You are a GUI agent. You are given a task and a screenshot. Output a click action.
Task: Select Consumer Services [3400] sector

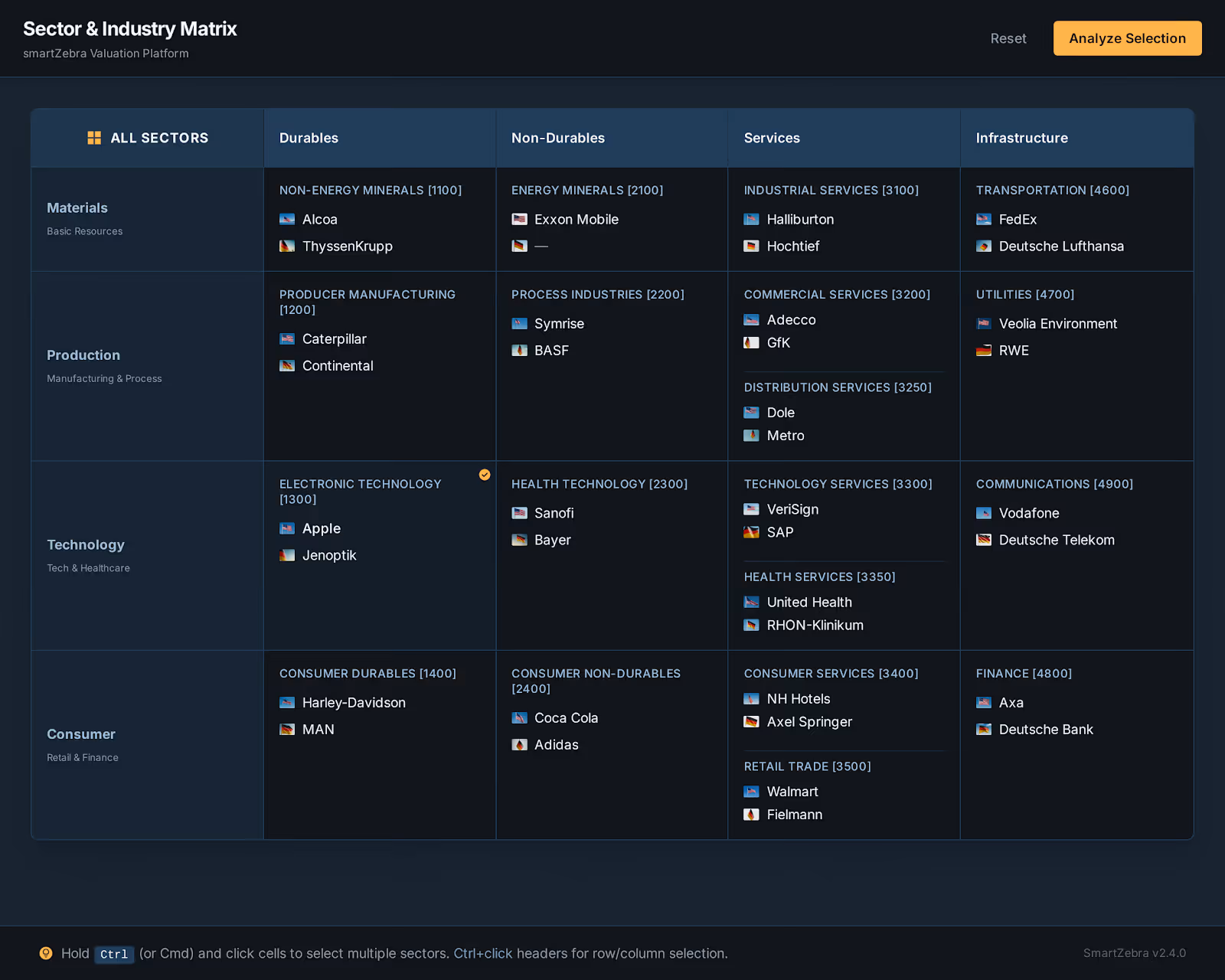844,697
